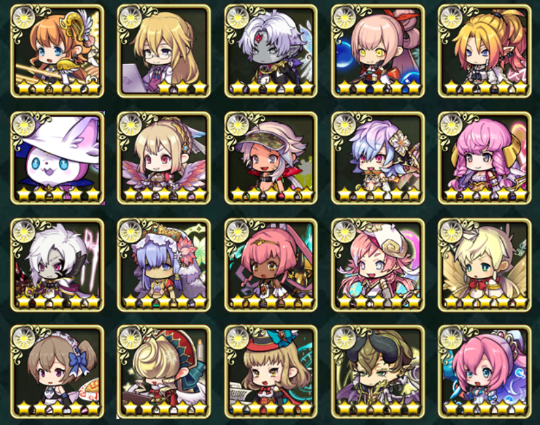540x425 pixels.
Task: Select the gray-skinned silver-haired elf character
Action: tap(271, 51)
